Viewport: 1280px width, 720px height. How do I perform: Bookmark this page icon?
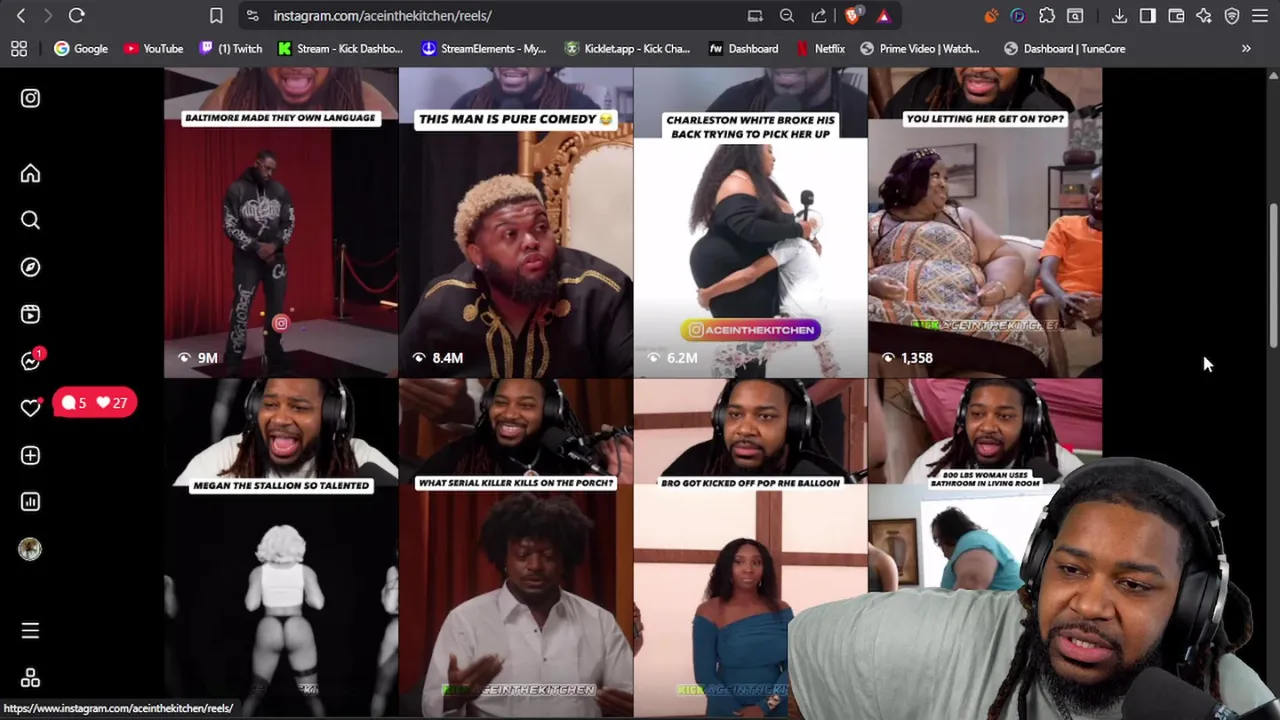216,16
